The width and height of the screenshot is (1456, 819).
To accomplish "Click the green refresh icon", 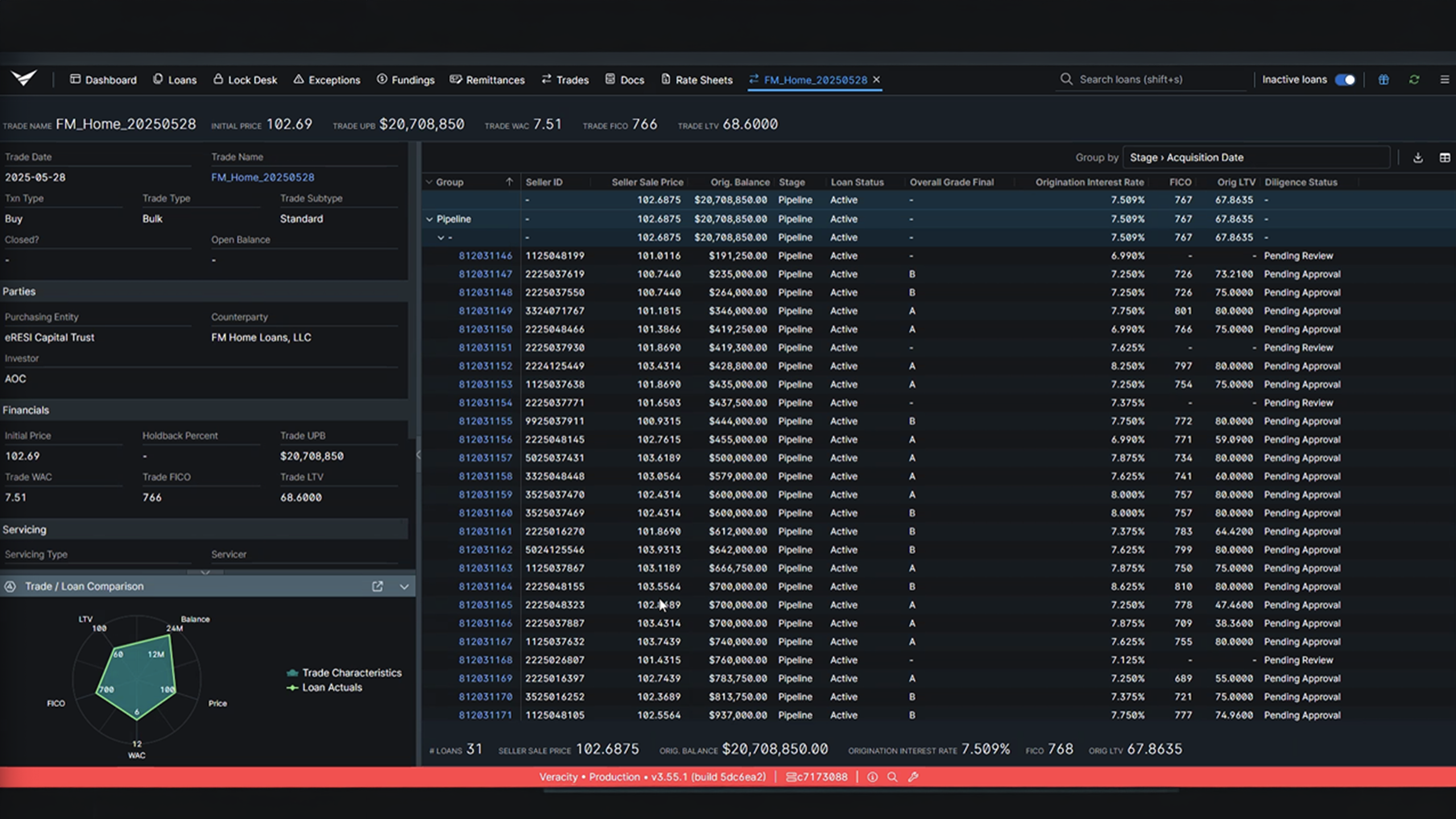I will (1414, 80).
